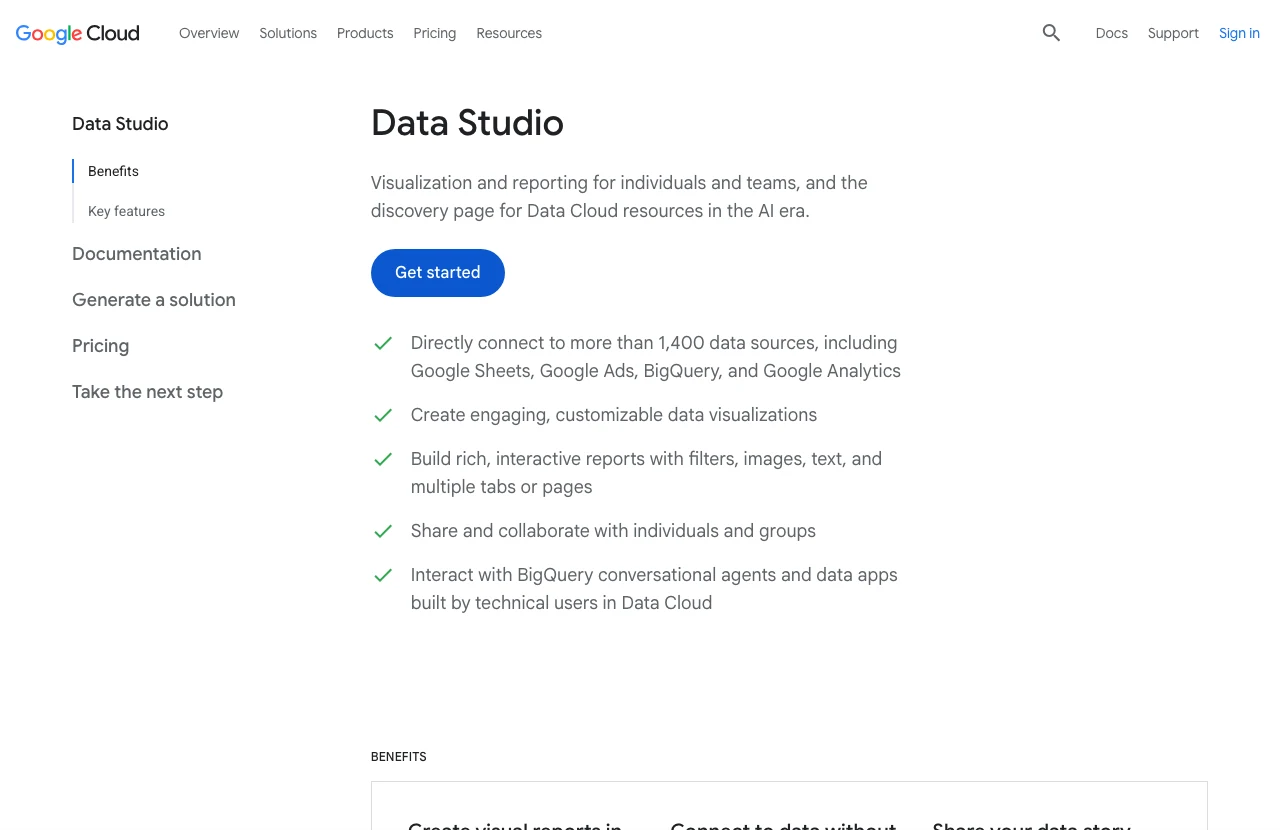1280x830 pixels.
Task: Click the 'Visualization and reporting for individuals' description
Action: [x=619, y=197]
